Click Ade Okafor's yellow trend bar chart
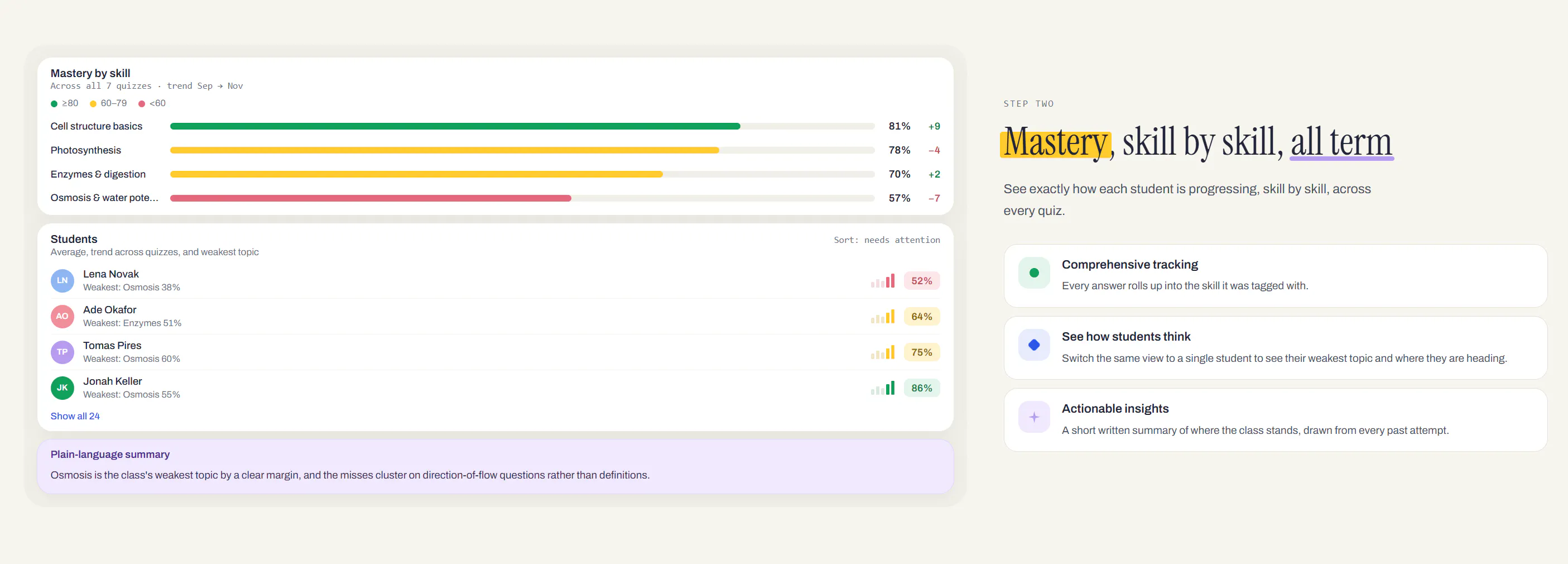Image resolution: width=1568 pixels, height=564 pixels. coord(883,317)
